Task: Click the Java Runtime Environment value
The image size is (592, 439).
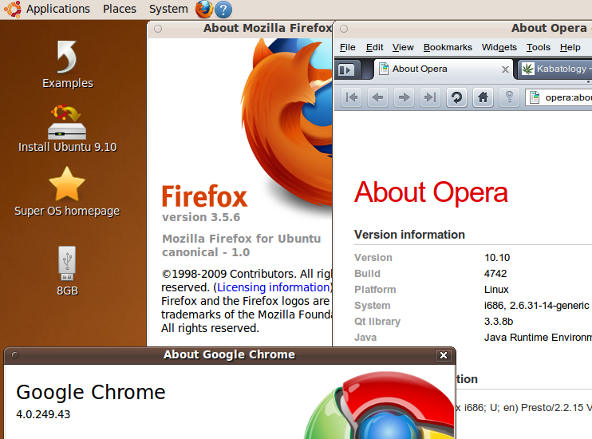Action: pos(538,337)
